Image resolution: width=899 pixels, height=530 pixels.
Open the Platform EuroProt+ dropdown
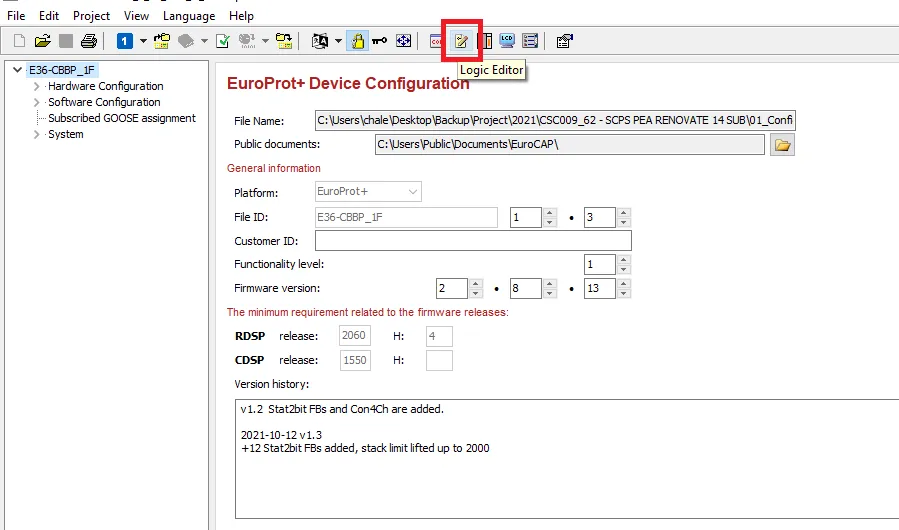click(368, 192)
